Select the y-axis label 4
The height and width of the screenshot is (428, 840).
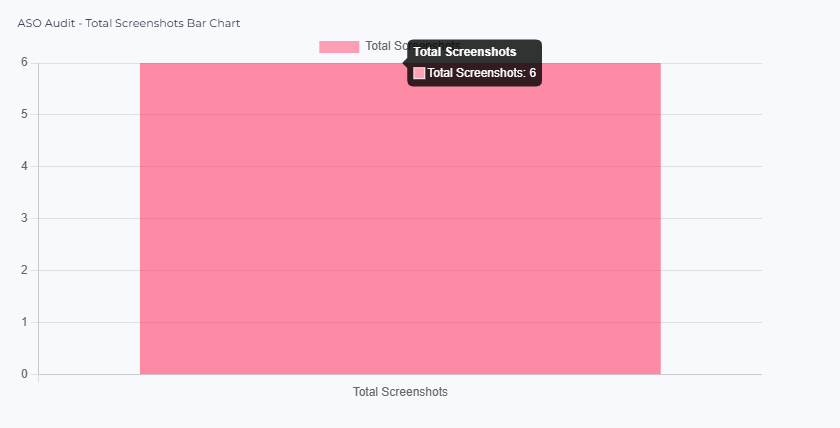pyautogui.click(x=24, y=166)
